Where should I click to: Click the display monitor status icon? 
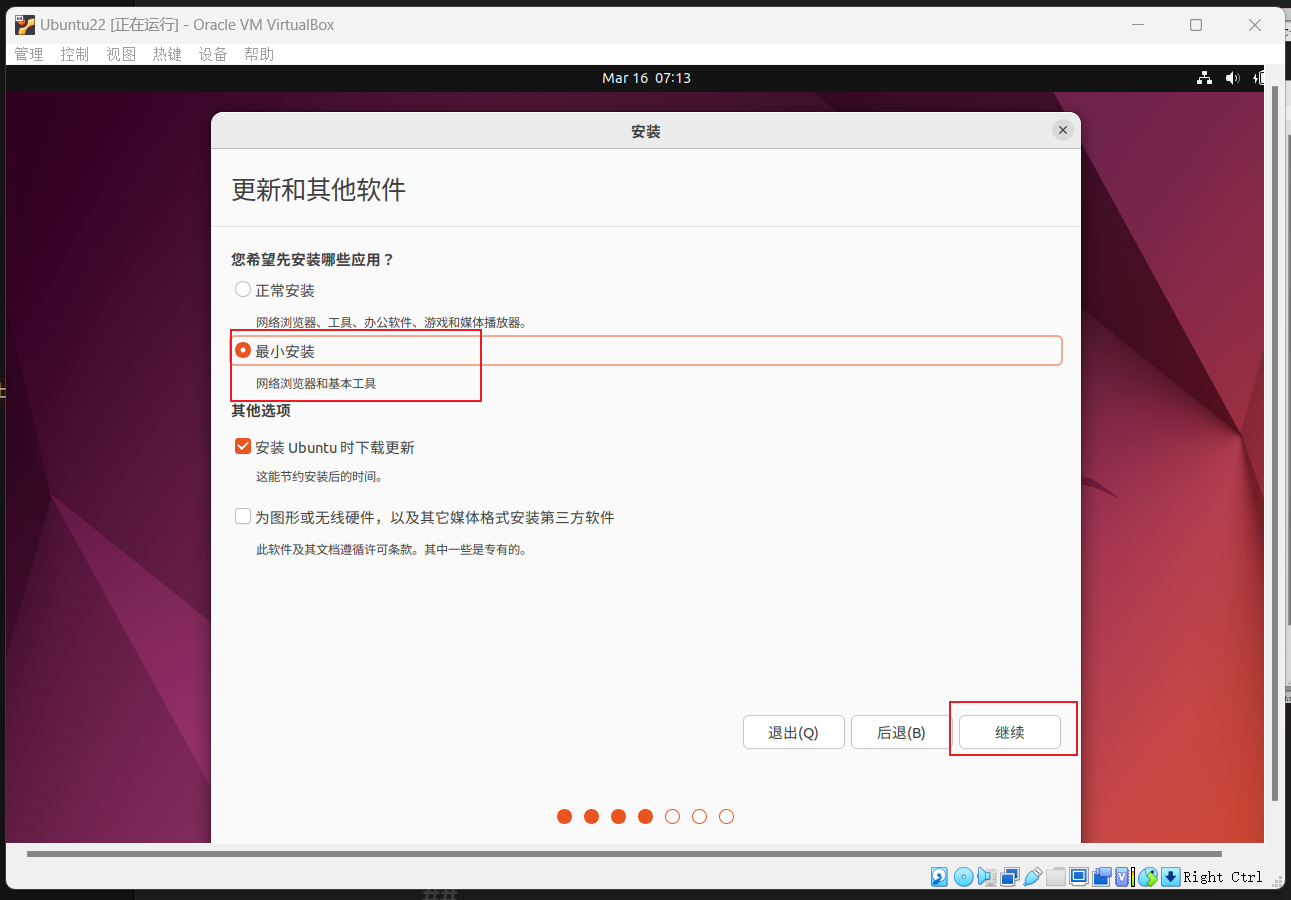click(x=1079, y=877)
